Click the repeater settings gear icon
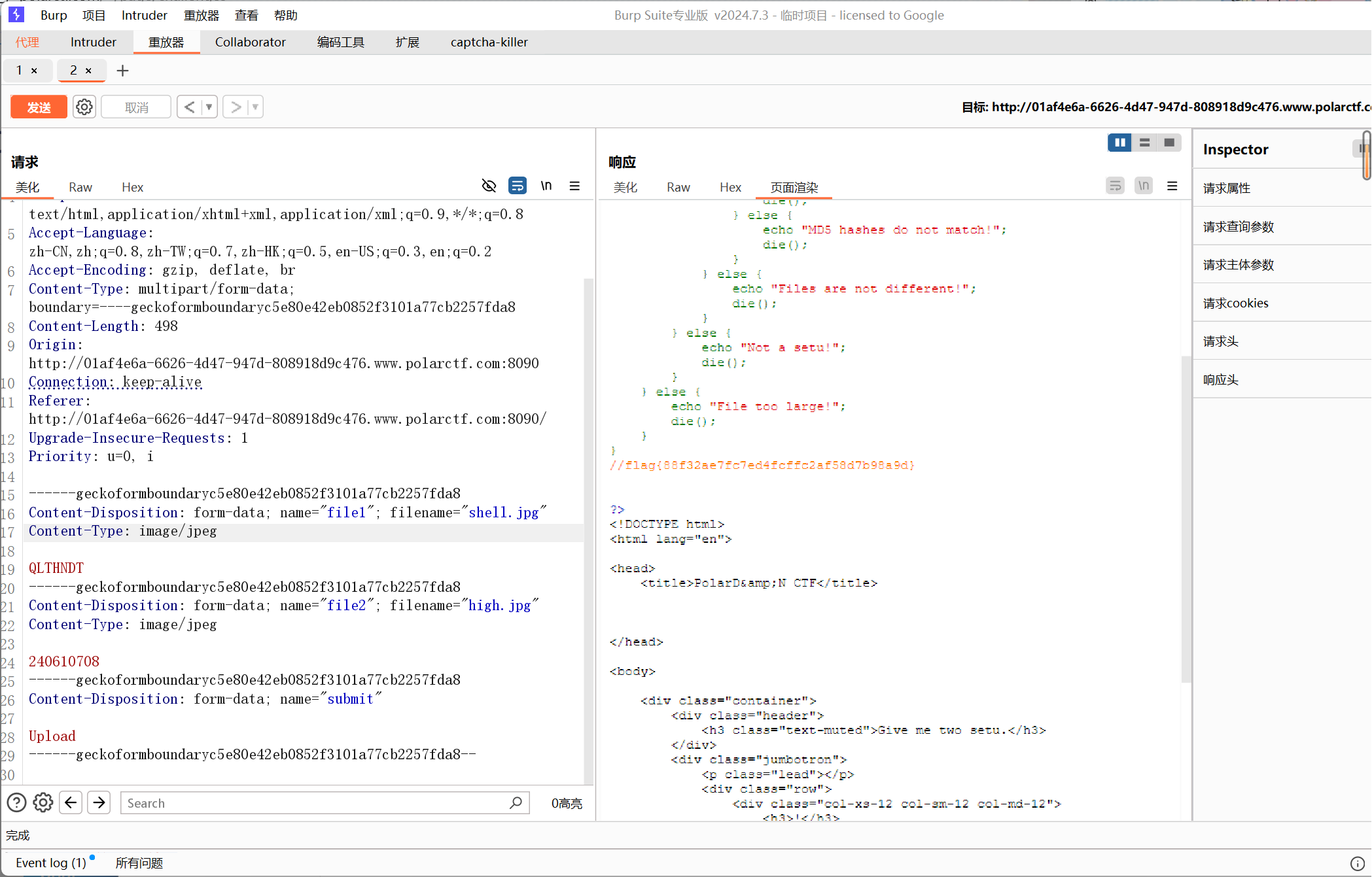Viewport: 1372px width, 877px height. [84, 107]
